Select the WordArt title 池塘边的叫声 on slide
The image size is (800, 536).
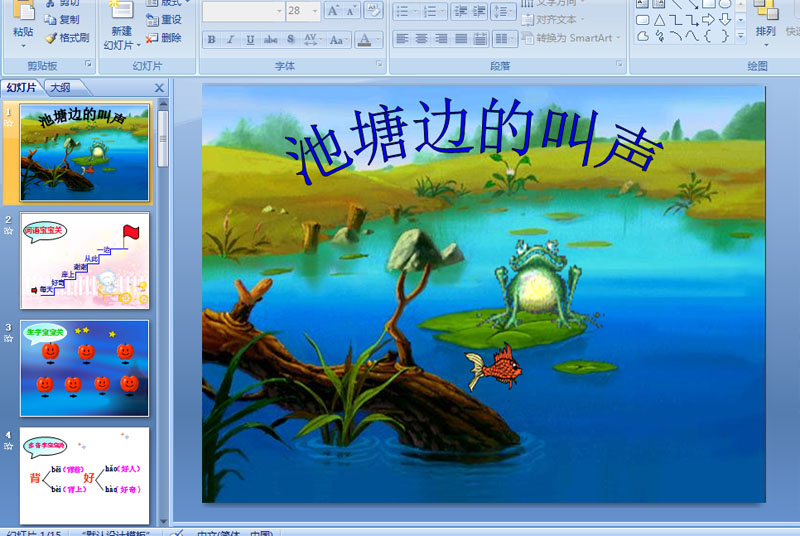point(473,139)
